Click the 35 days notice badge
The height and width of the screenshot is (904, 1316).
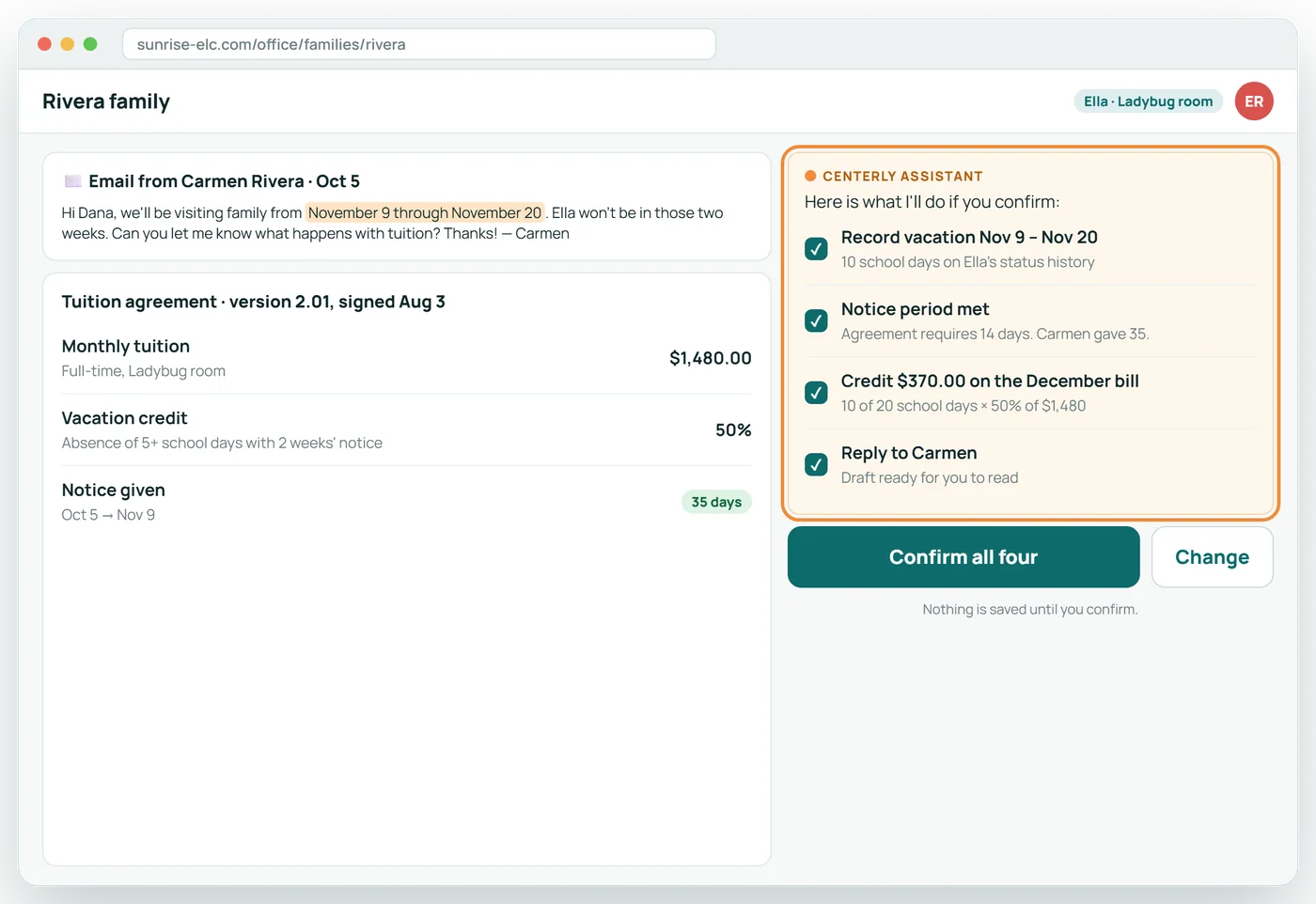(x=716, y=502)
